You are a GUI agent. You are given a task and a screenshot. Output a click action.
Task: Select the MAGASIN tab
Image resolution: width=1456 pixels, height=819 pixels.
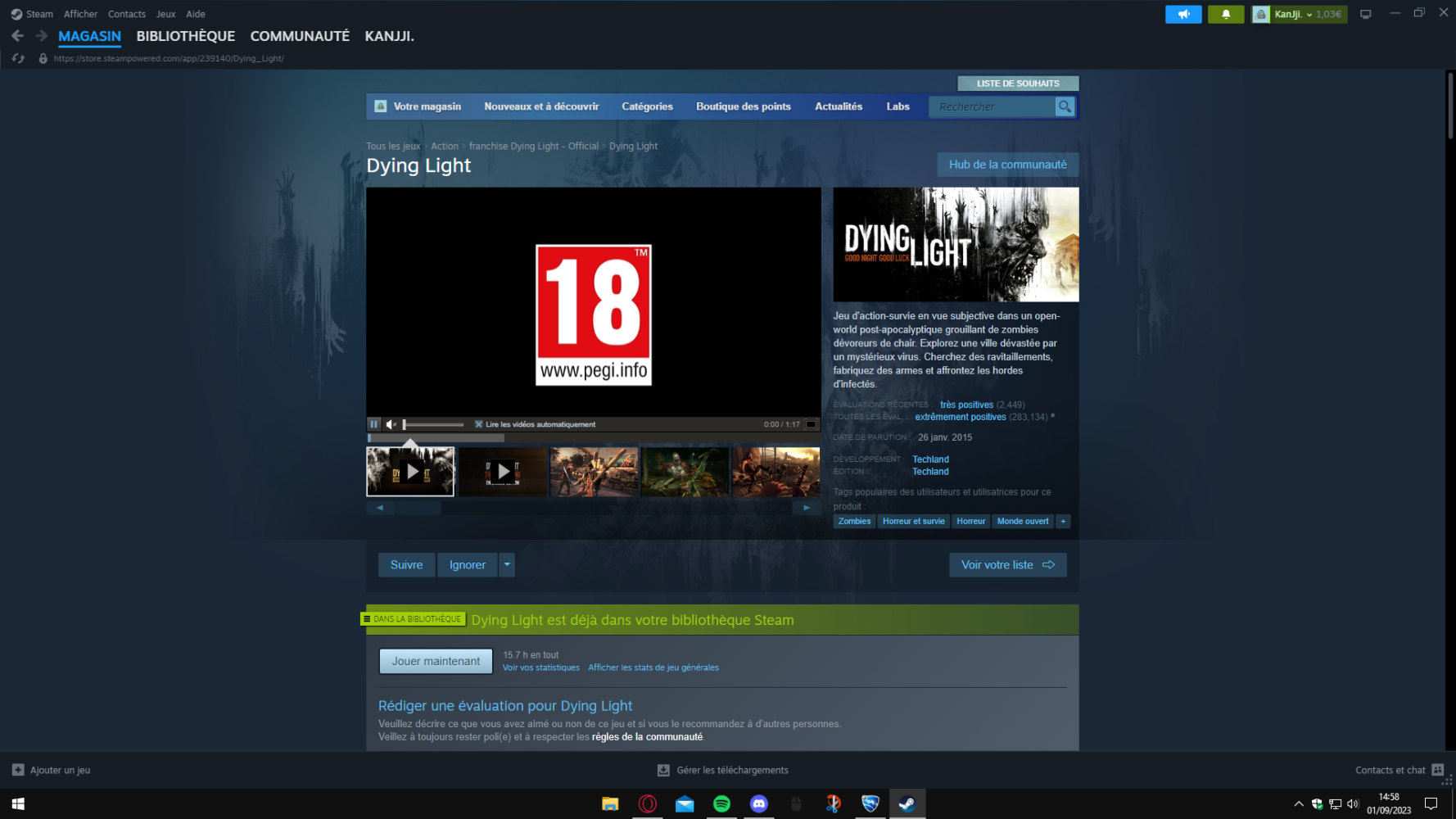[x=90, y=36]
